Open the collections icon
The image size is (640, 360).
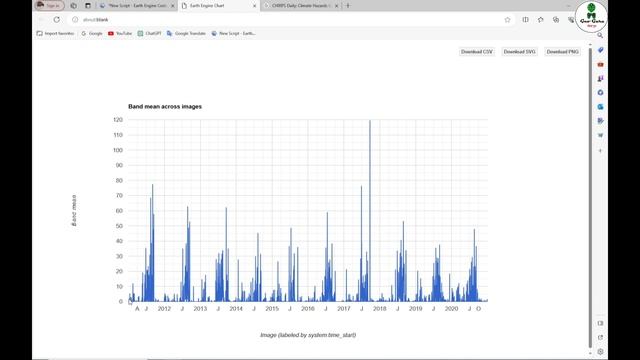click(x=556, y=20)
